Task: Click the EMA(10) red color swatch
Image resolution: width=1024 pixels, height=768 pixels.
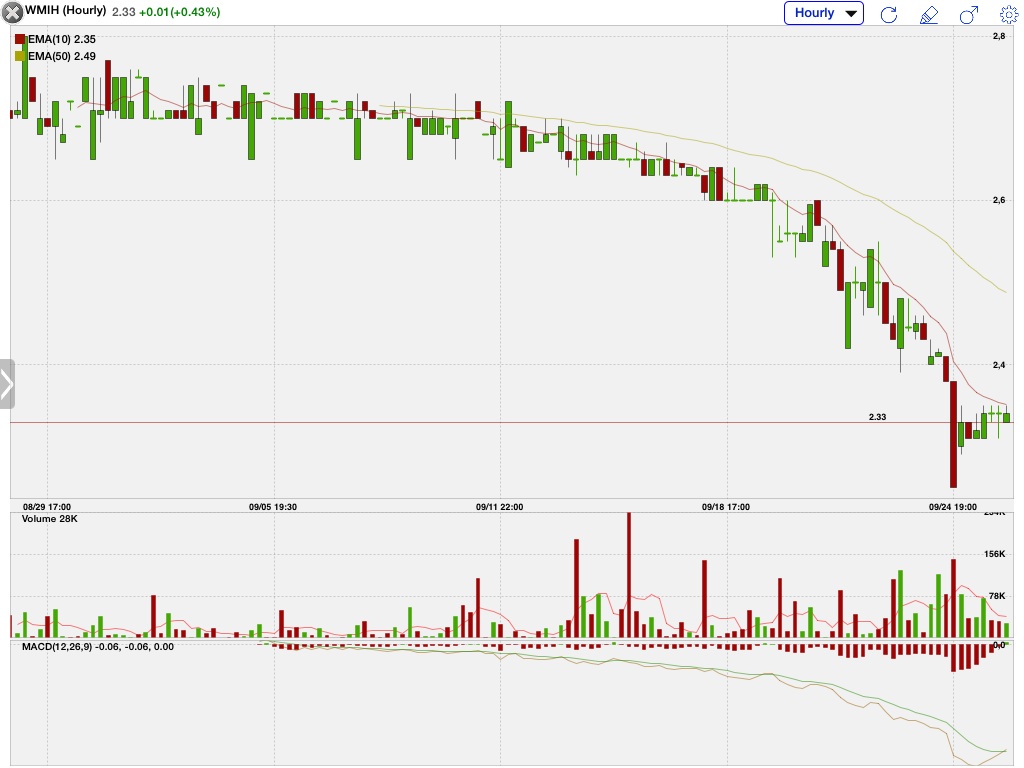Action: [x=20, y=39]
